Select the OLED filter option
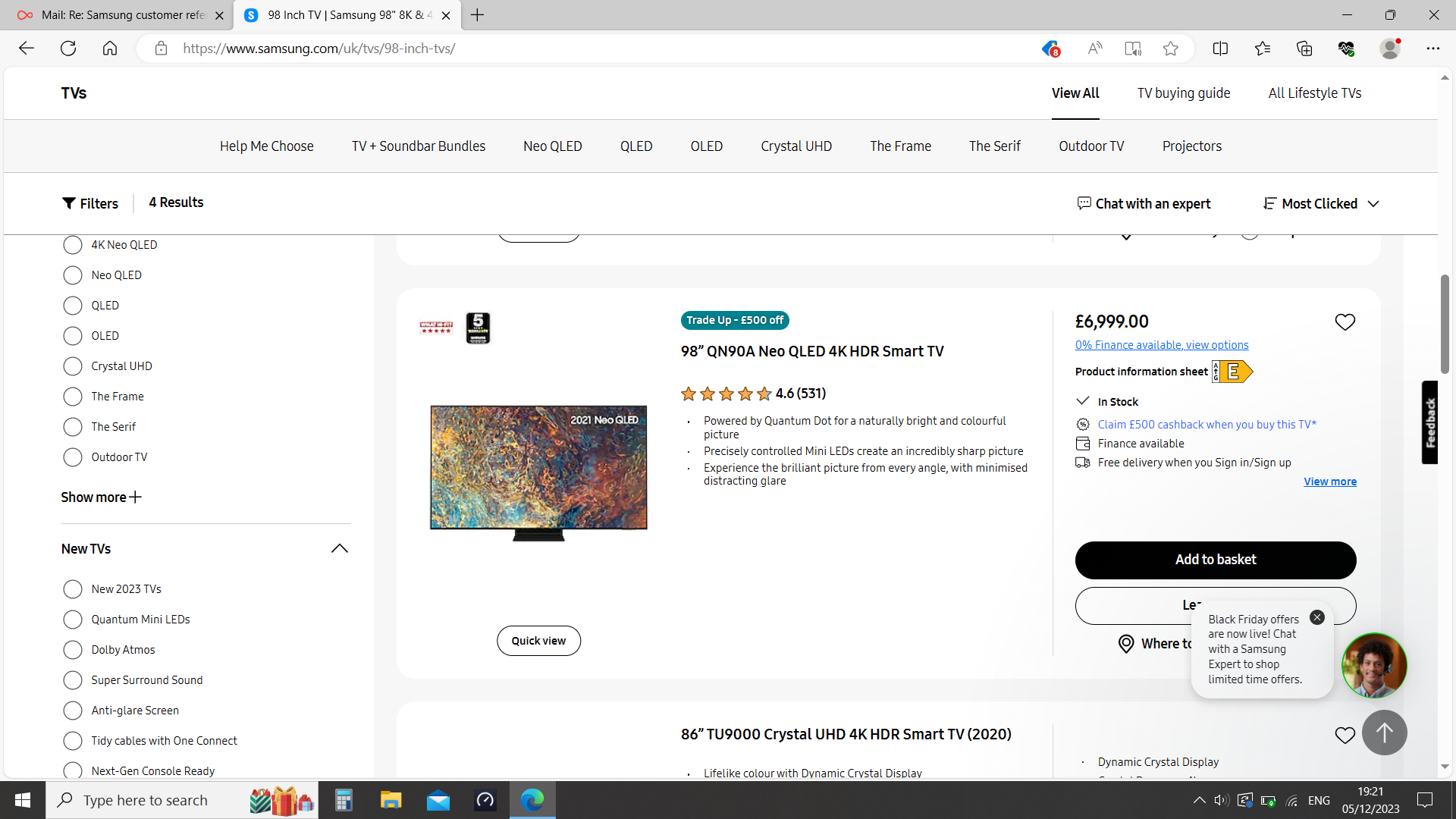The width and height of the screenshot is (1456, 819). click(x=73, y=336)
